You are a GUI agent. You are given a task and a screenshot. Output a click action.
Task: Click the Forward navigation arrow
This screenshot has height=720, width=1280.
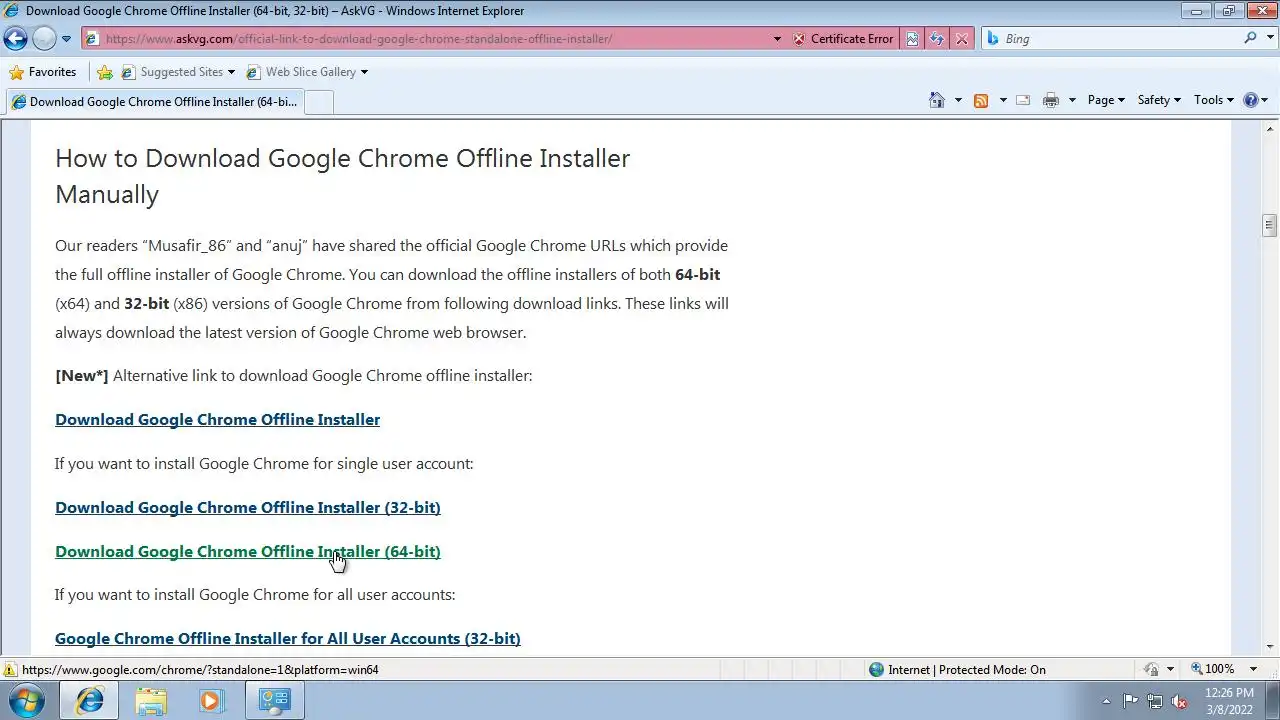coord(44,39)
